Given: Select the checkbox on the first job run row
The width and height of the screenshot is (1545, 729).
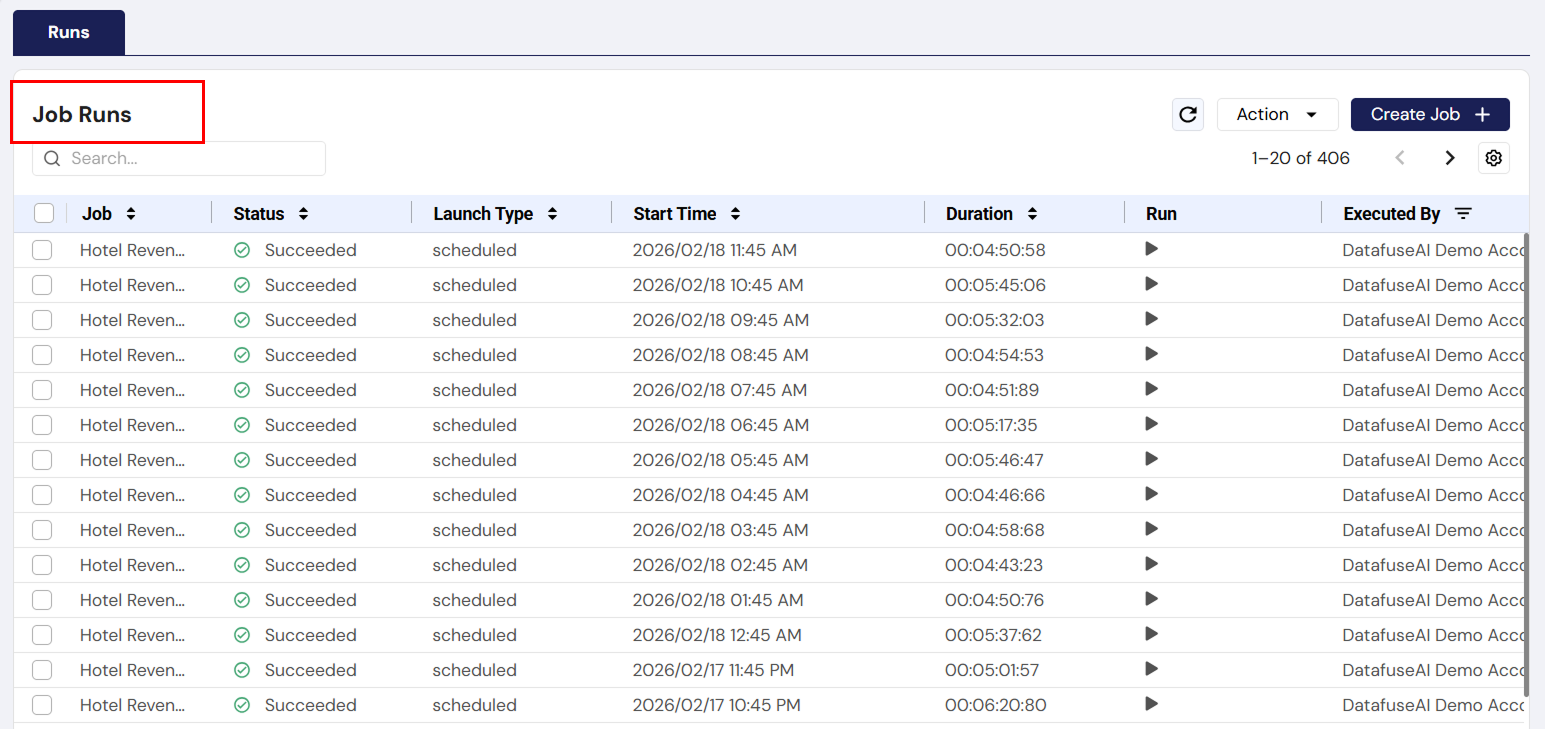Looking at the screenshot, I should 42,249.
